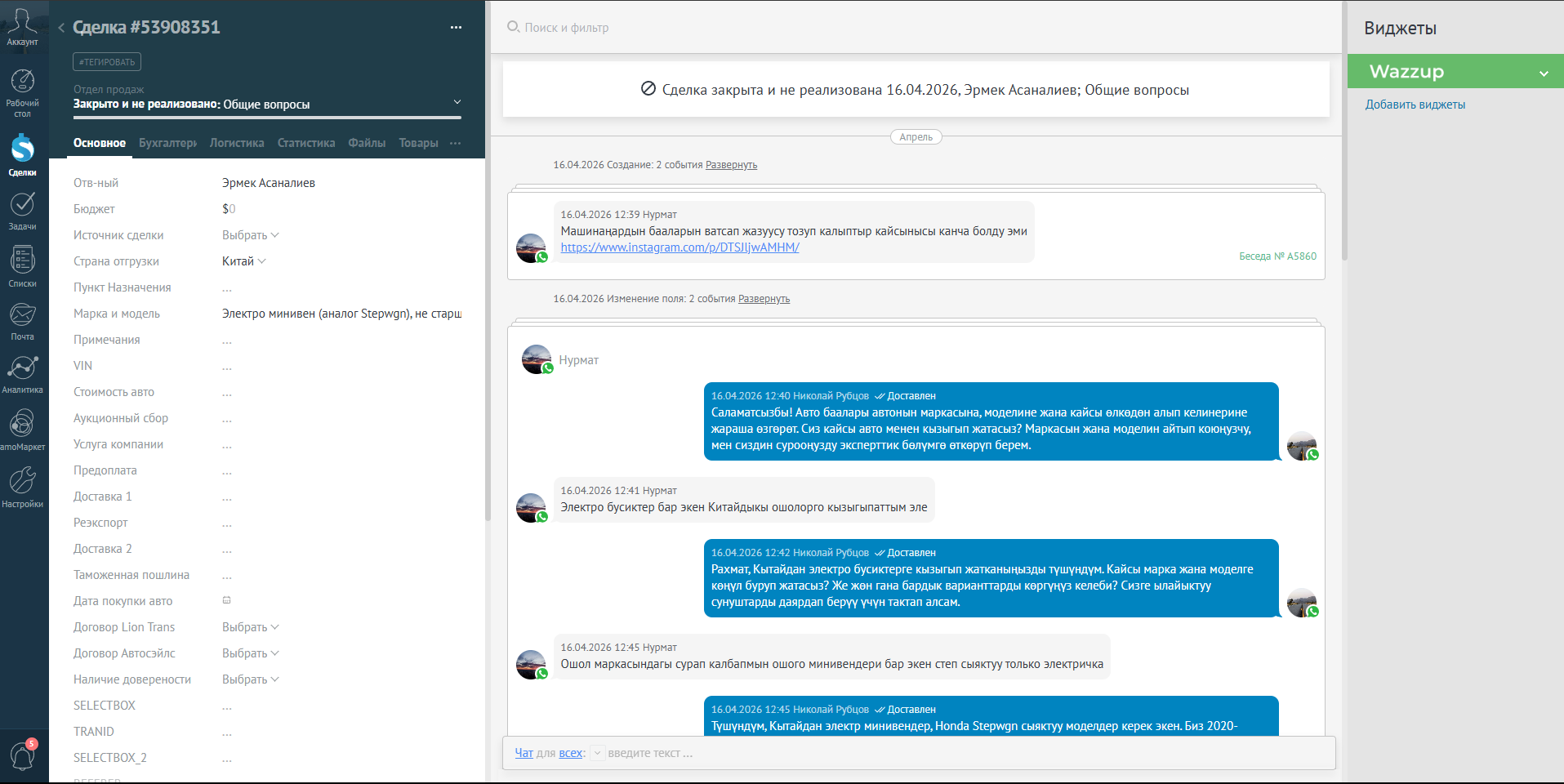Expand the deal status pipeline dropdown
The image size is (1564, 784).
(457, 102)
